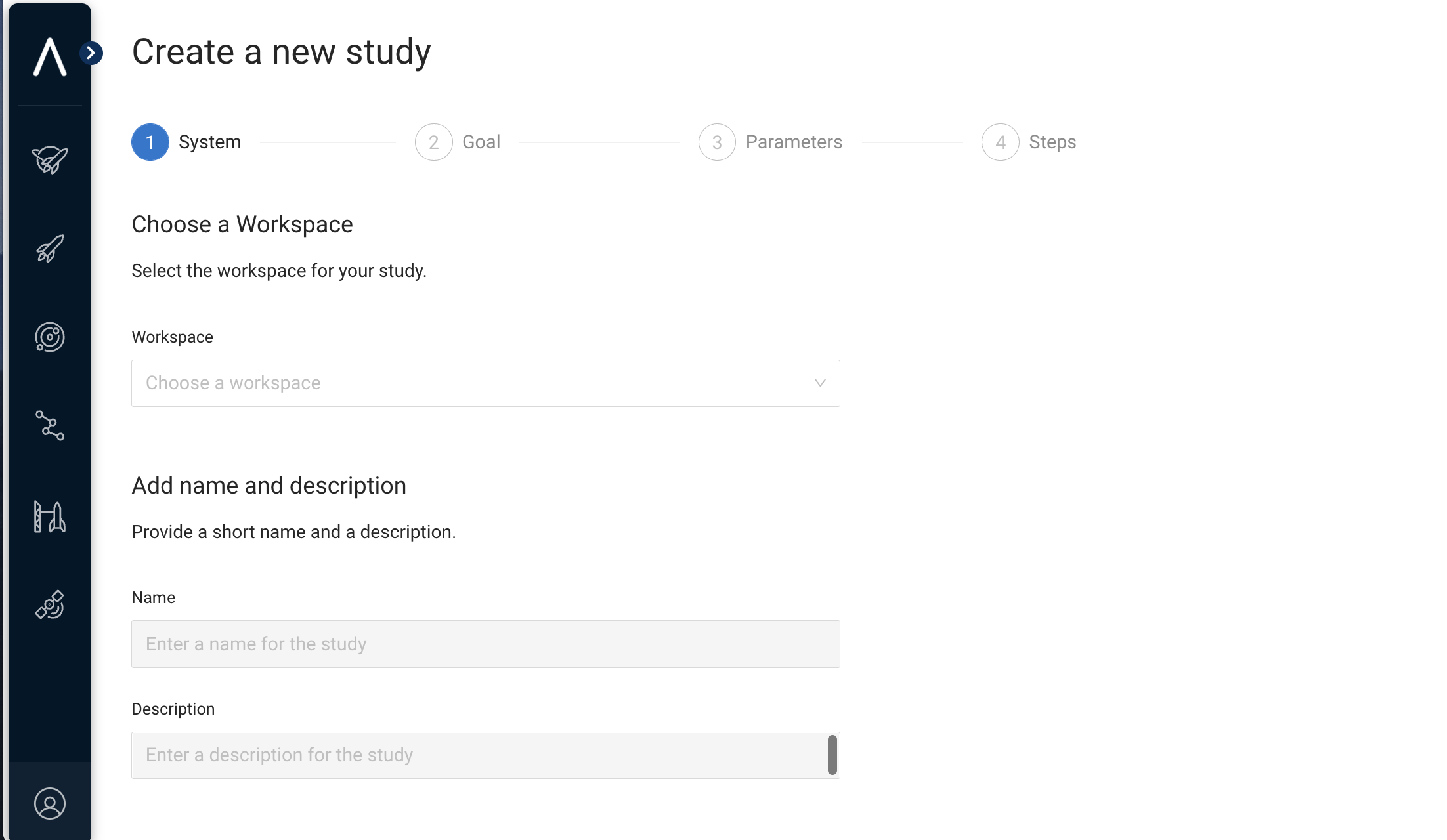This screenshot has width=1447, height=840.
Task: Open the rocket orbiting planet sidebar icon
Action: [50, 159]
